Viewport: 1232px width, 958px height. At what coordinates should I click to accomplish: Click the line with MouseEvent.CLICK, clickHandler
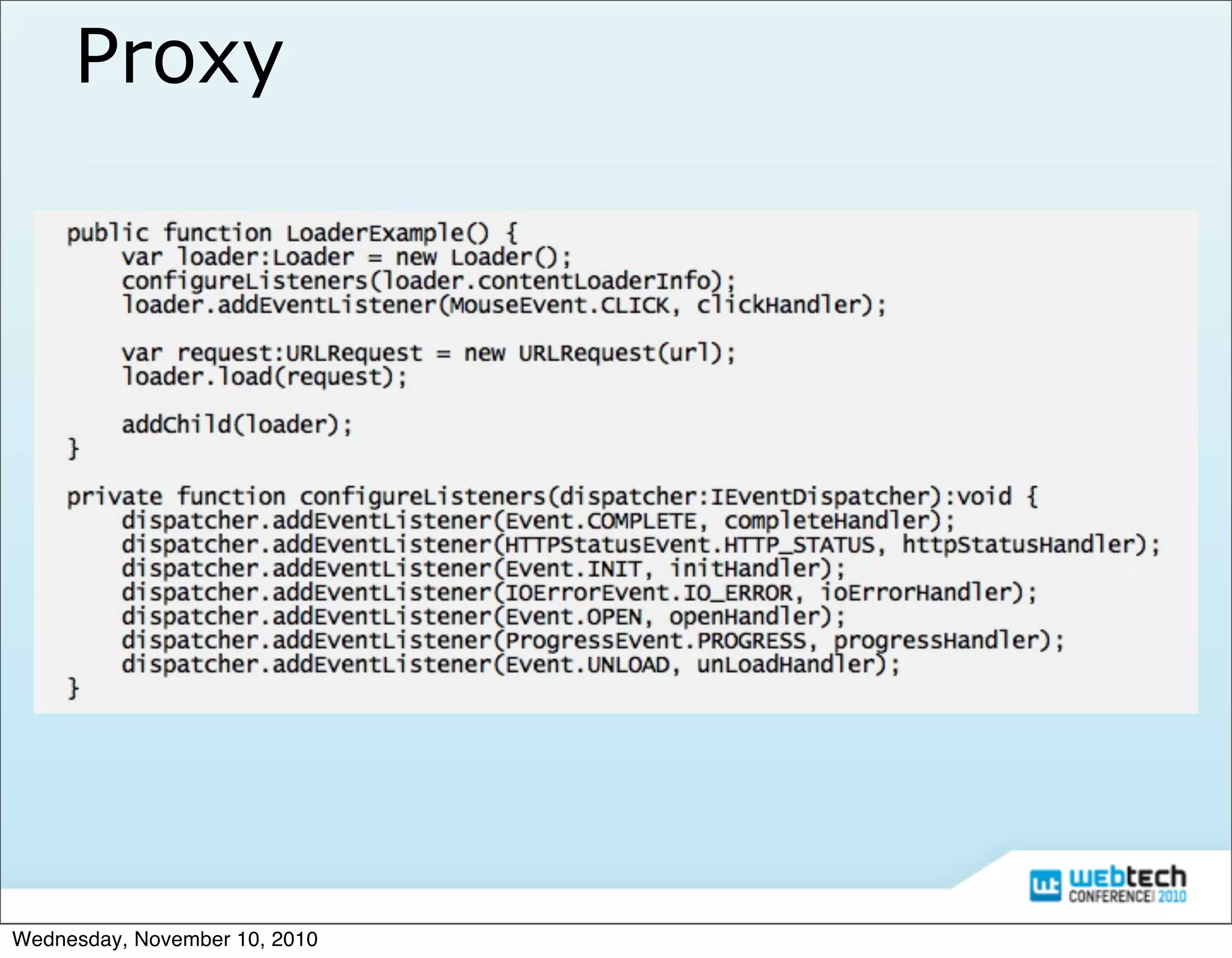click(504, 305)
